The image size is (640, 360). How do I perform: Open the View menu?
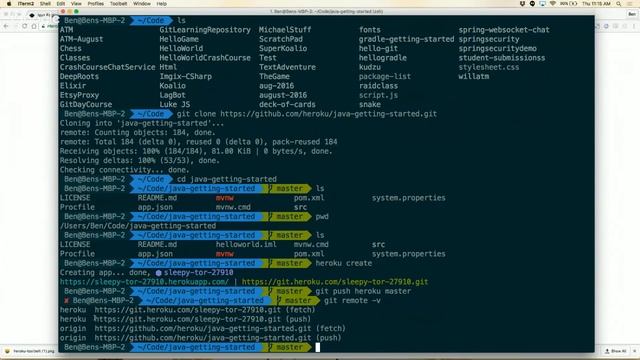click(x=76, y=3)
